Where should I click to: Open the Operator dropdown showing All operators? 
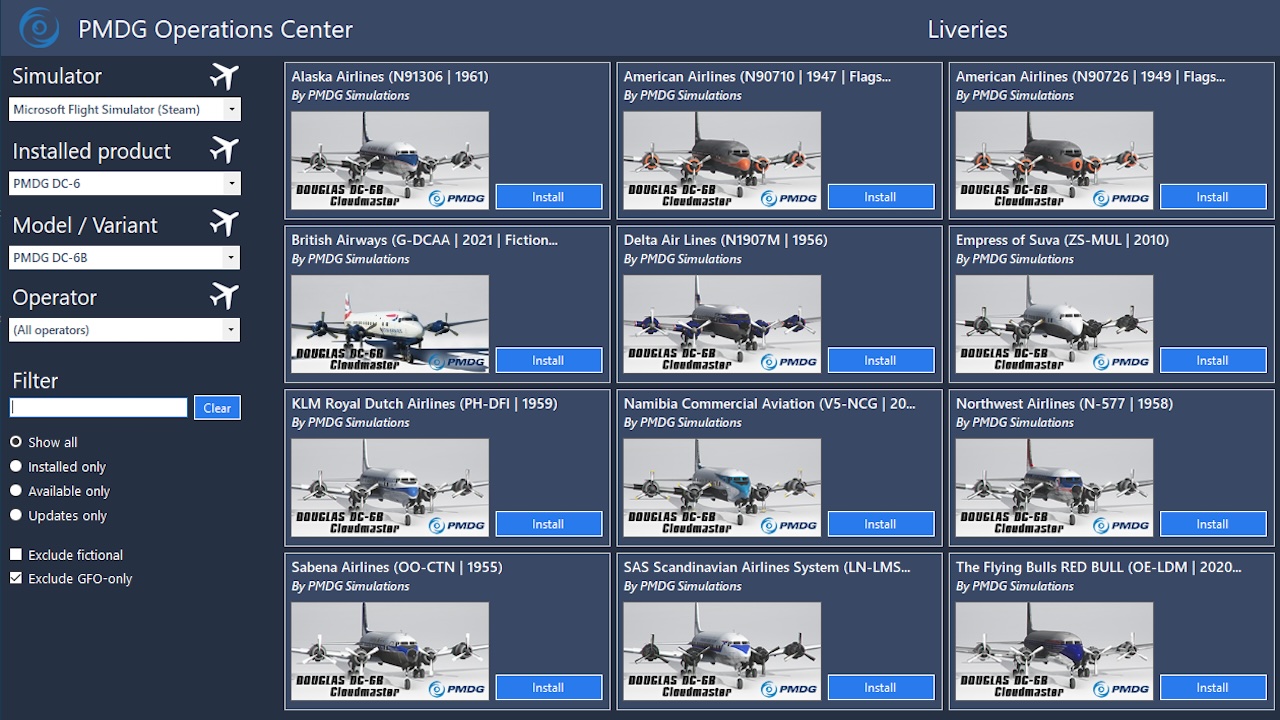click(x=125, y=330)
